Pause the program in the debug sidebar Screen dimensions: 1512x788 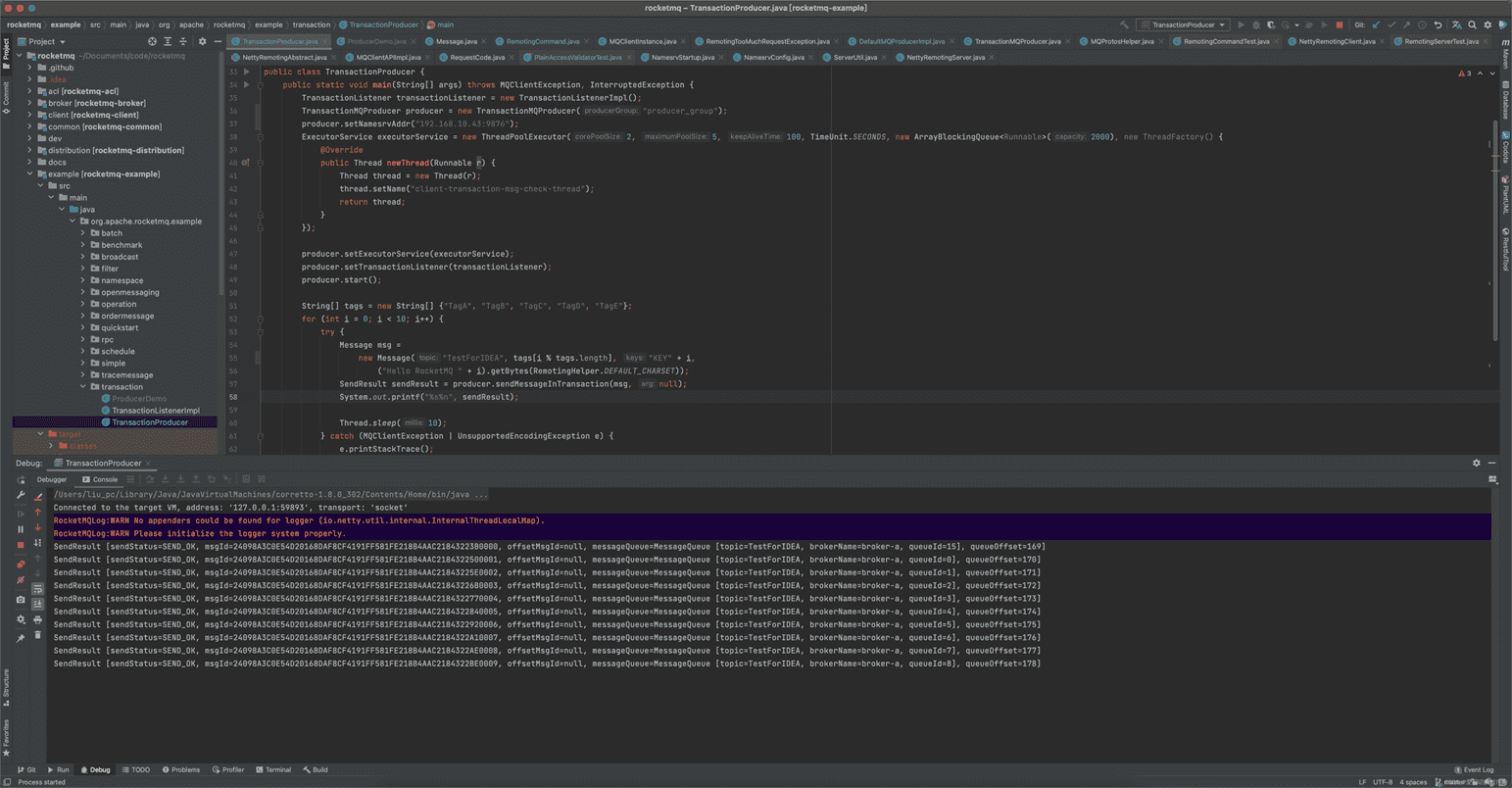tap(21, 528)
